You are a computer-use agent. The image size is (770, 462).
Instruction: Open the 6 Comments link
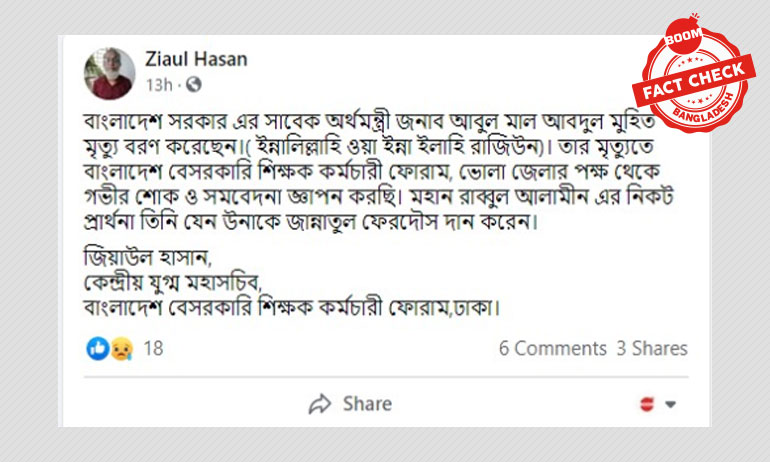point(552,349)
